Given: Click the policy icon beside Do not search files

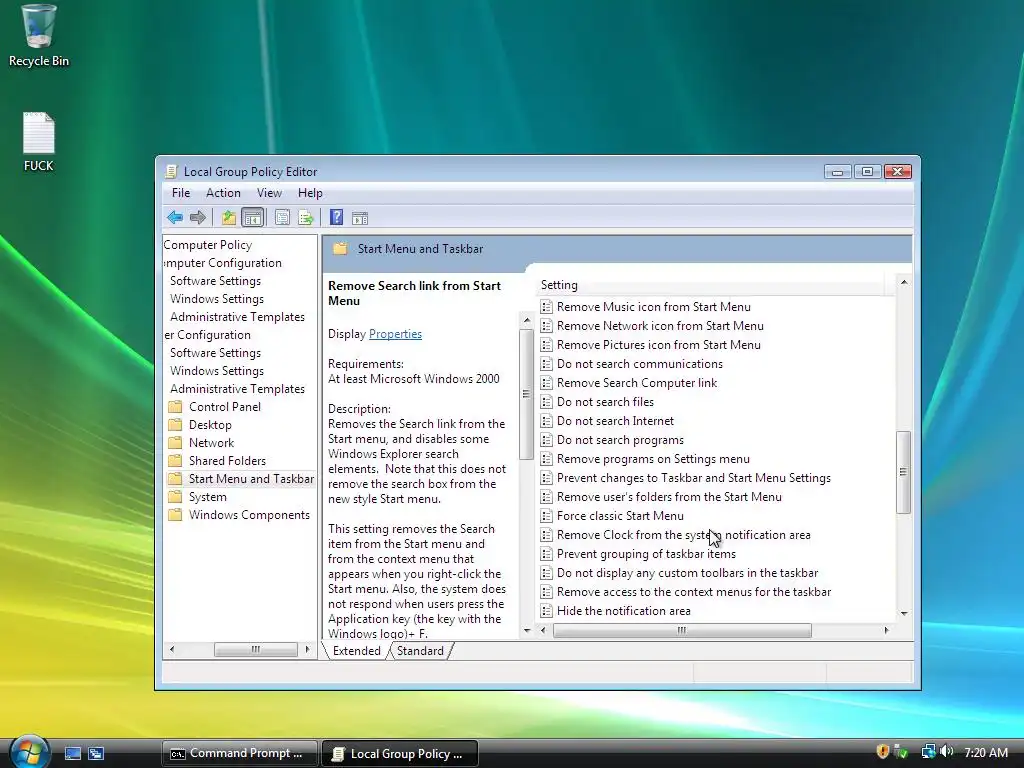Looking at the screenshot, I should coord(547,402).
